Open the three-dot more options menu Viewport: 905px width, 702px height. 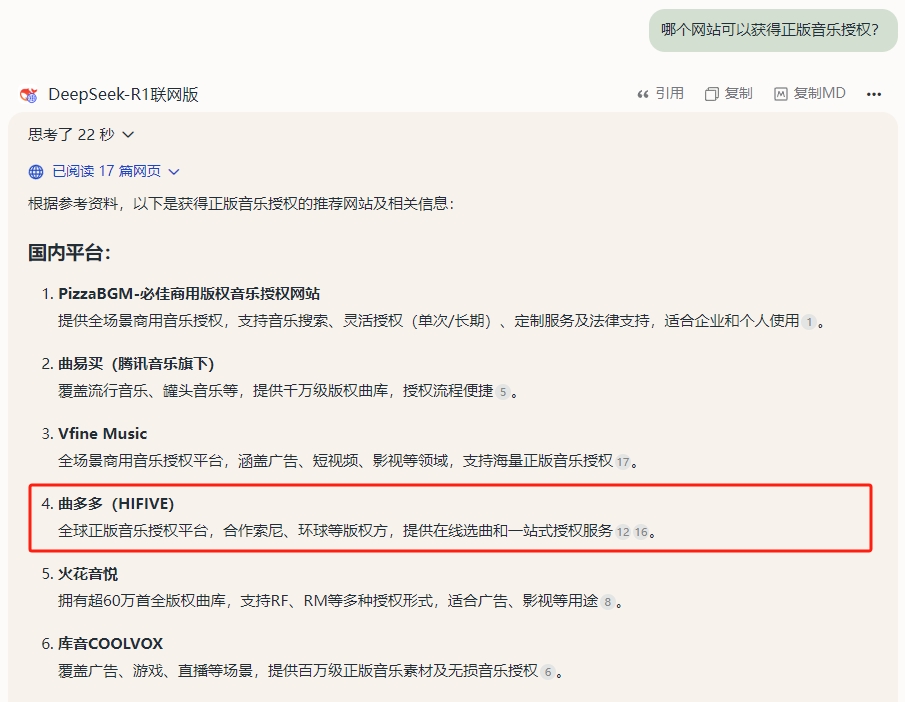[x=874, y=94]
